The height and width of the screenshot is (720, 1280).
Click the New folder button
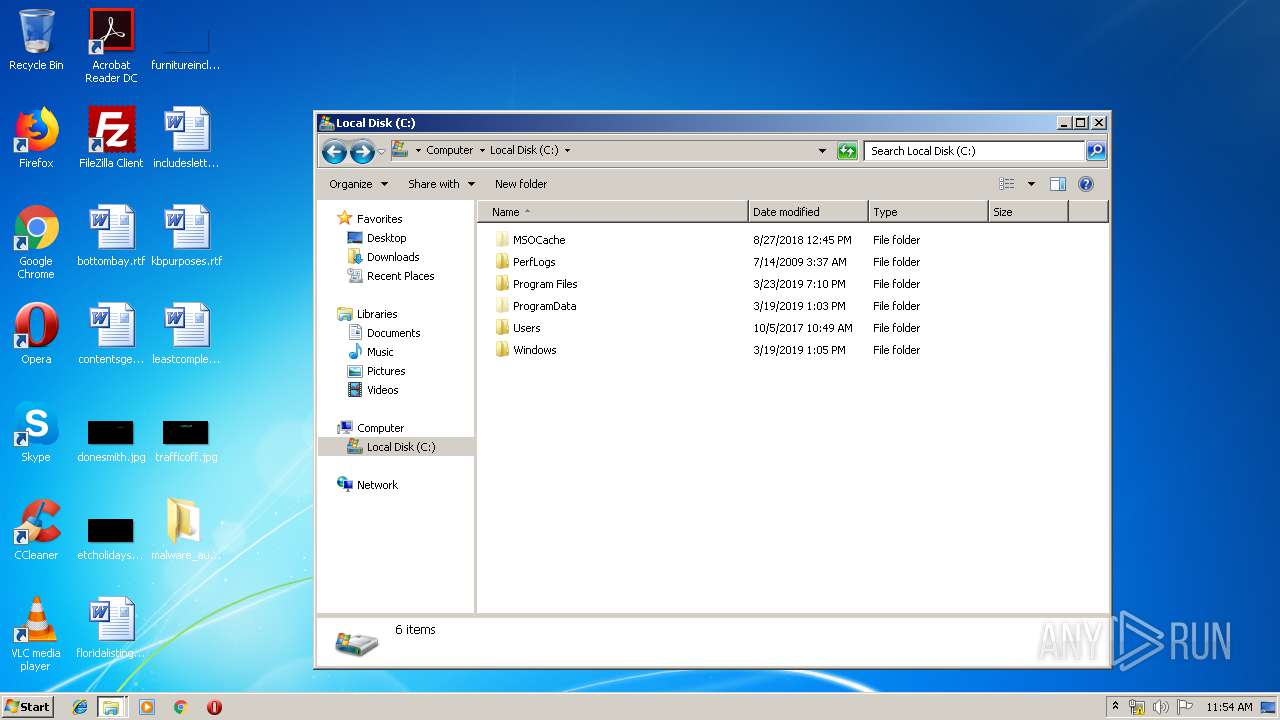pyautogui.click(x=521, y=184)
